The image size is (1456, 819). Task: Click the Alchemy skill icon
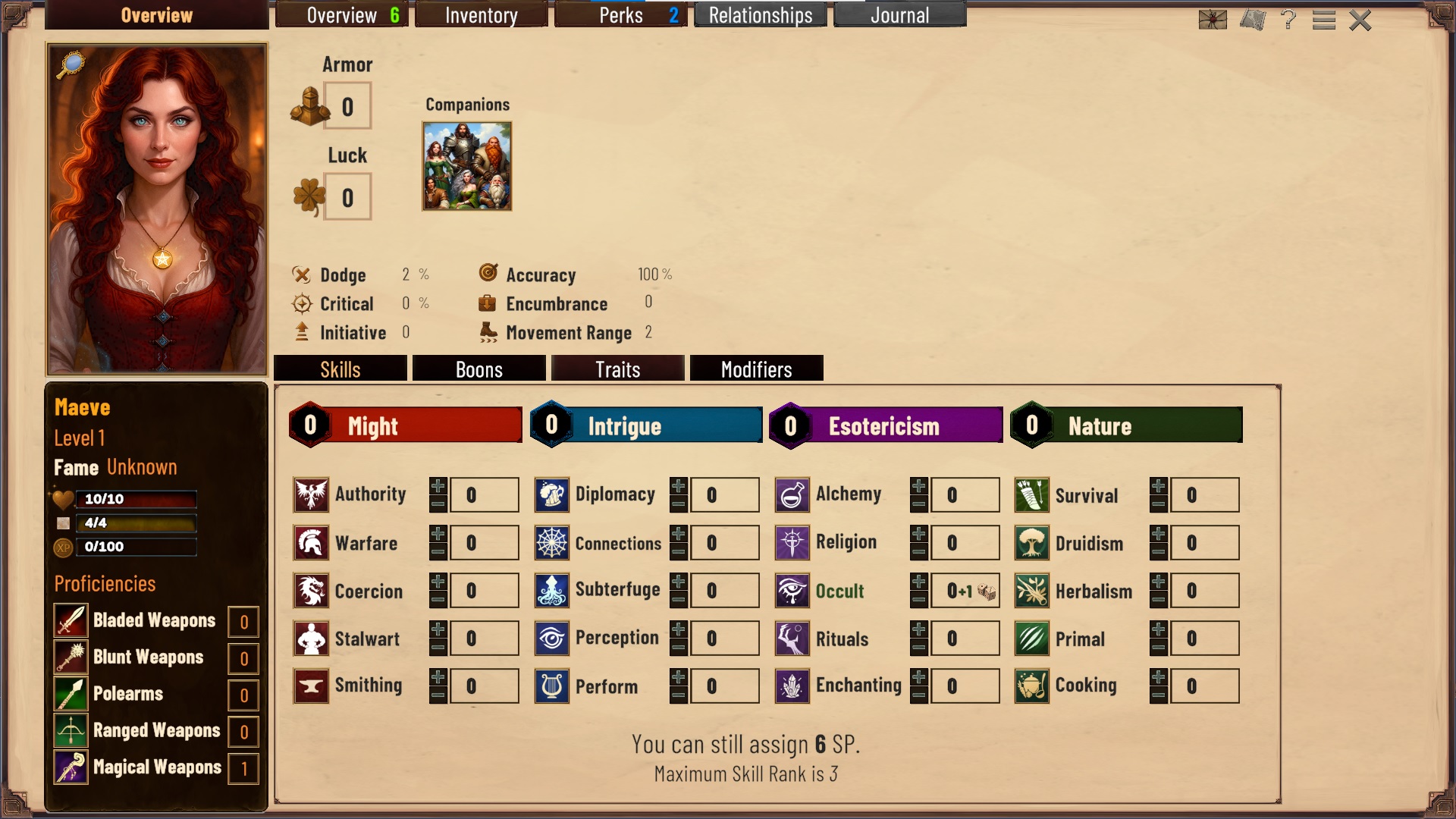coord(792,495)
